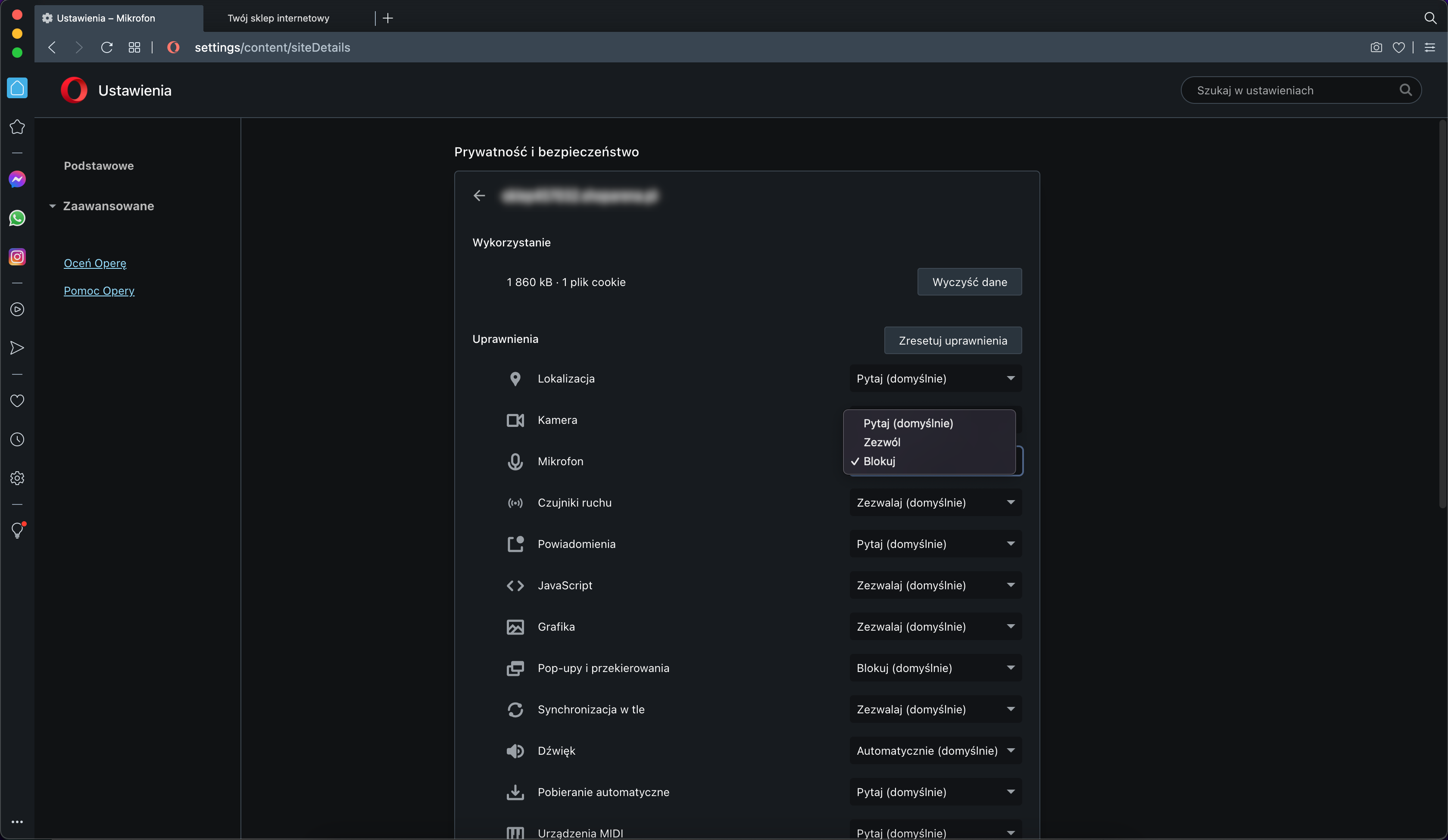This screenshot has height=840, width=1448.
Task: Open the JavaScript permission dropdown
Action: (935, 585)
